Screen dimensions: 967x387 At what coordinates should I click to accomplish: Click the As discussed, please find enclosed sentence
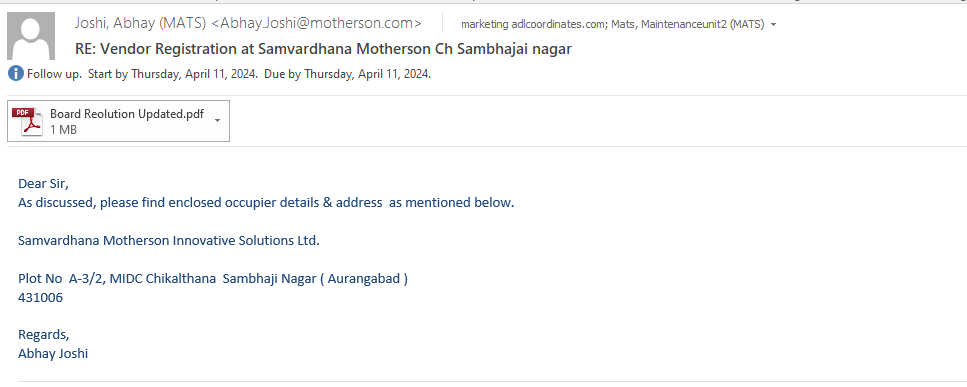(266, 202)
